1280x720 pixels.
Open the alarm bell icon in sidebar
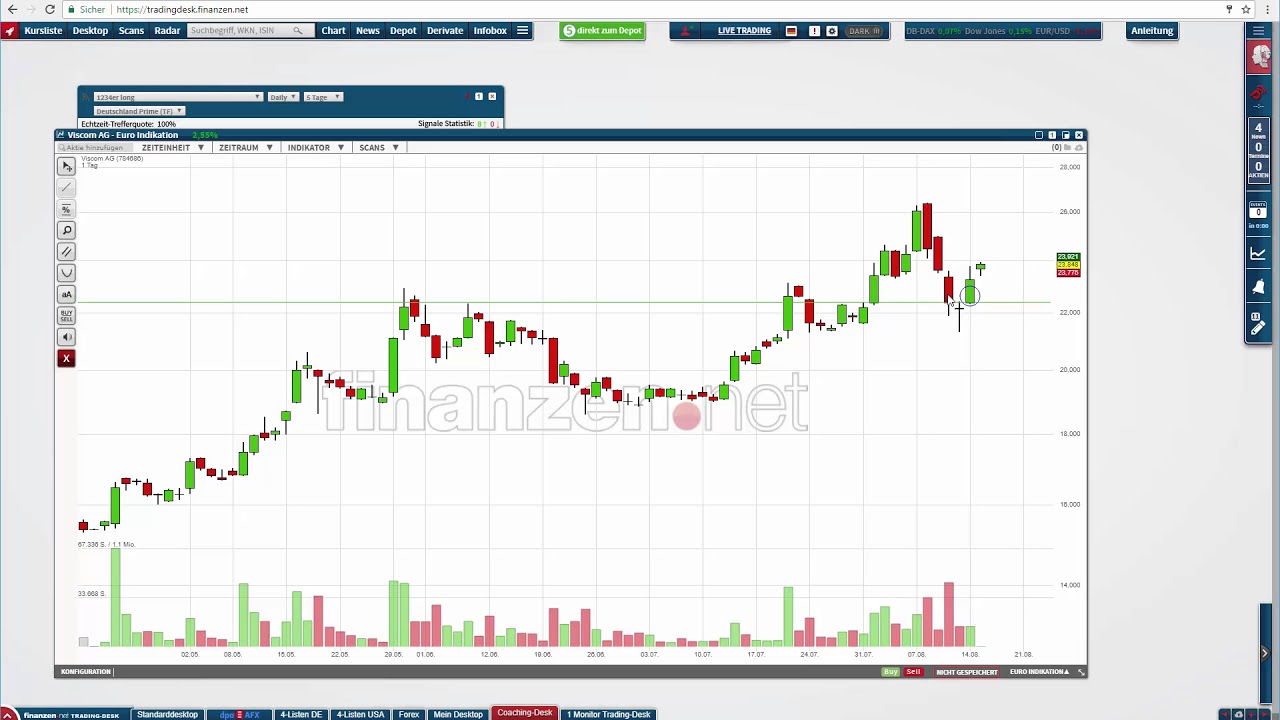pos(1259,288)
